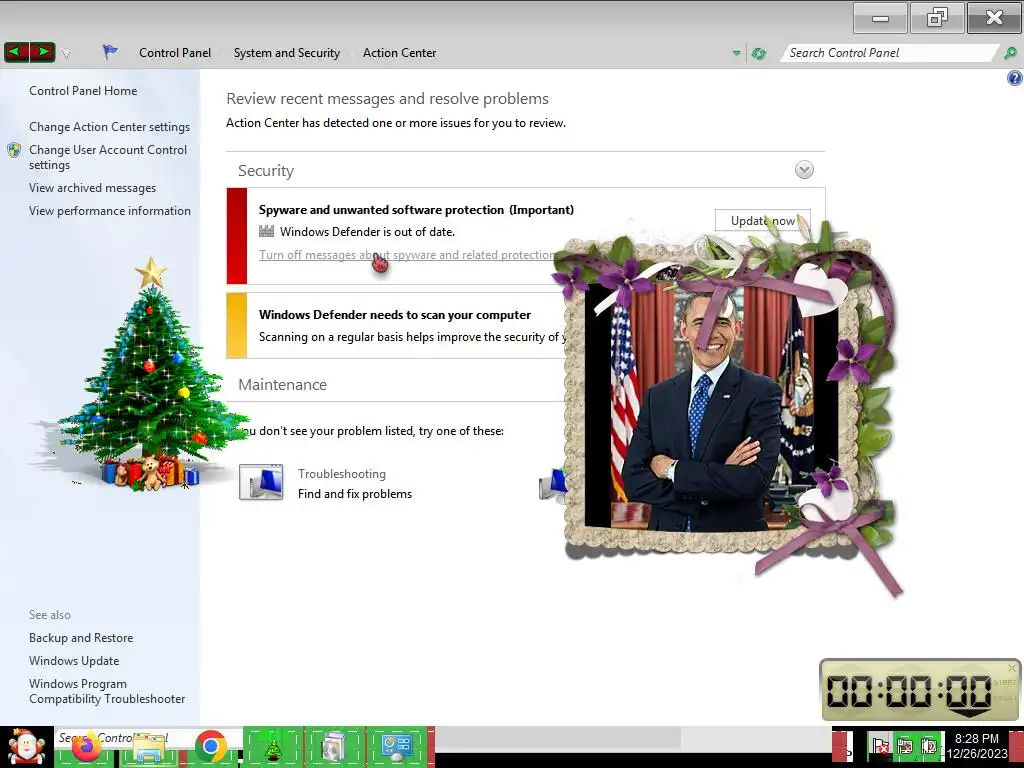
Task: Open the Christmas tree app on taskbar
Action: click(x=273, y=747)
